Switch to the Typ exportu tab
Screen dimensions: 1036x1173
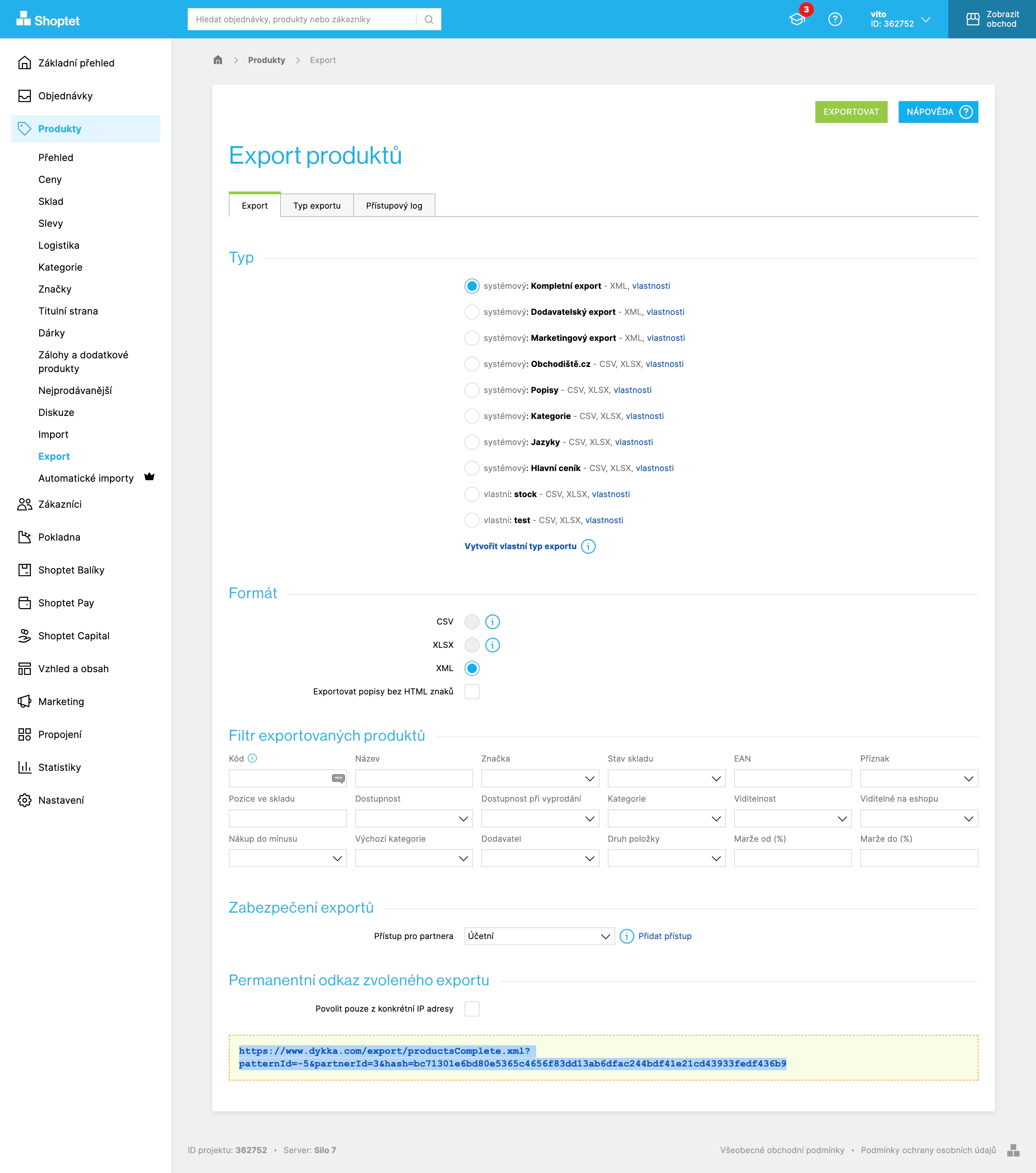[317, 206]
